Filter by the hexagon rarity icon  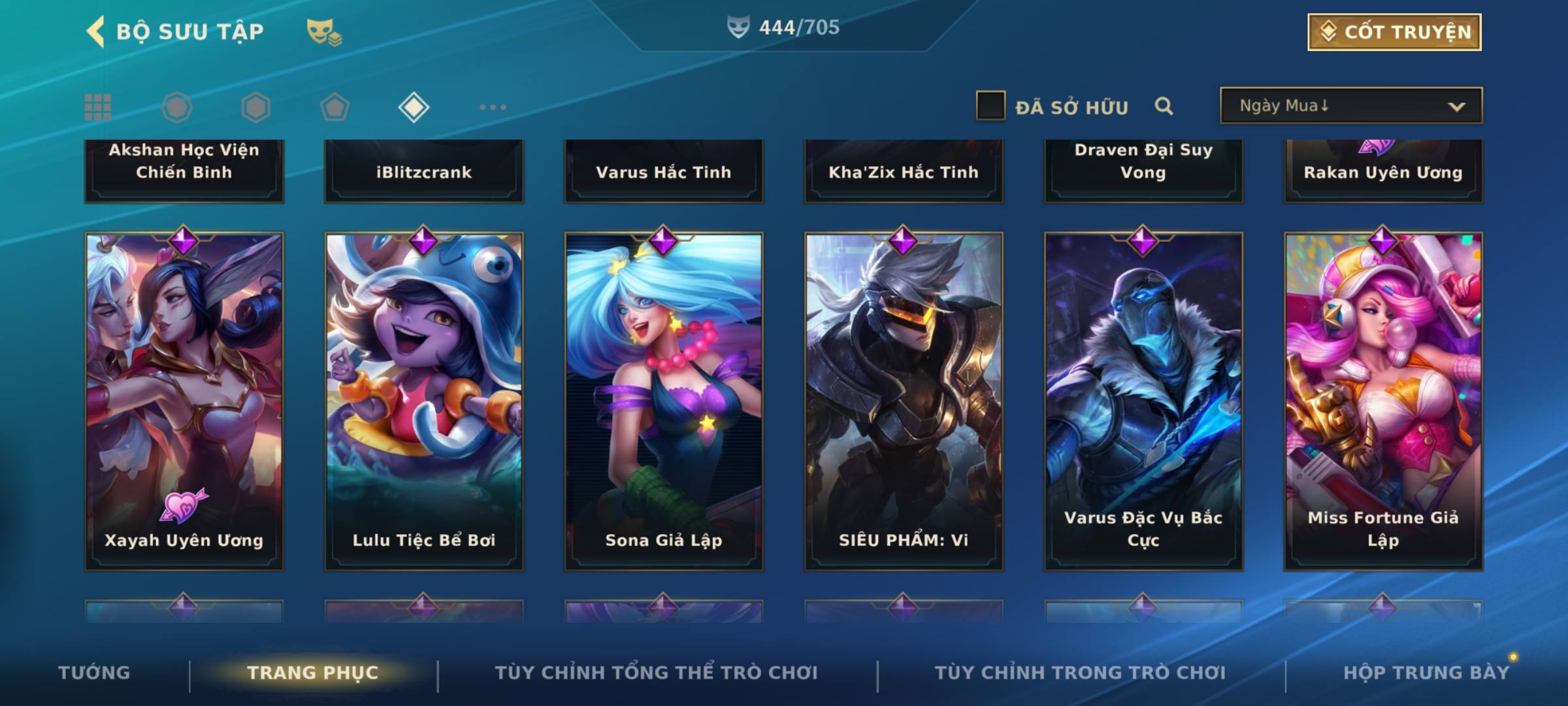tap(255, 107)
